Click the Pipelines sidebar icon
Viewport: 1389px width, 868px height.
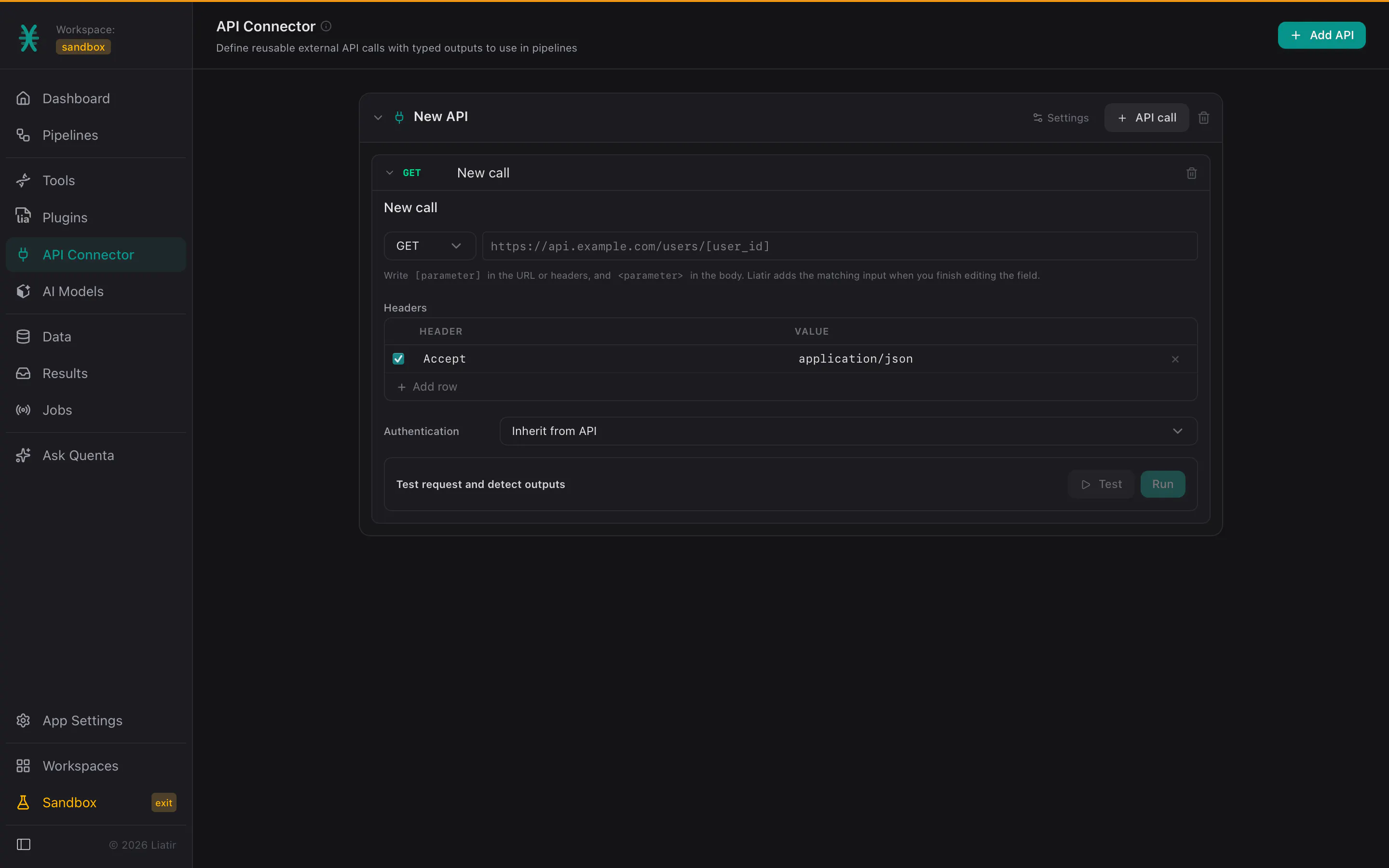pos(23,135)
